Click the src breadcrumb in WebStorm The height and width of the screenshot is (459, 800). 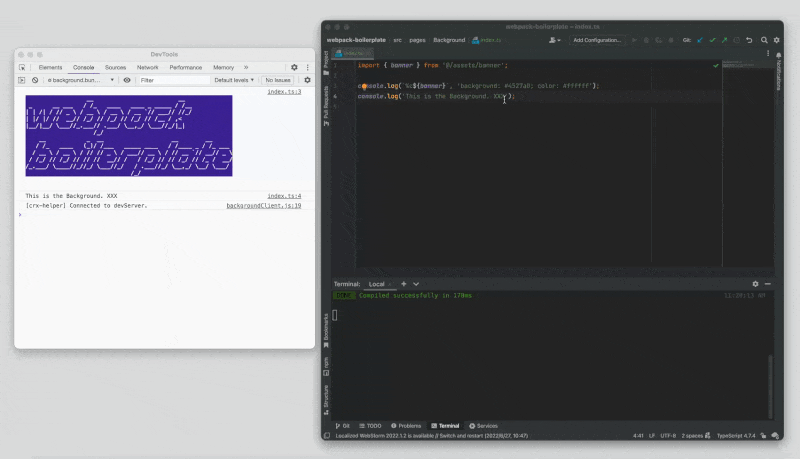397,40
